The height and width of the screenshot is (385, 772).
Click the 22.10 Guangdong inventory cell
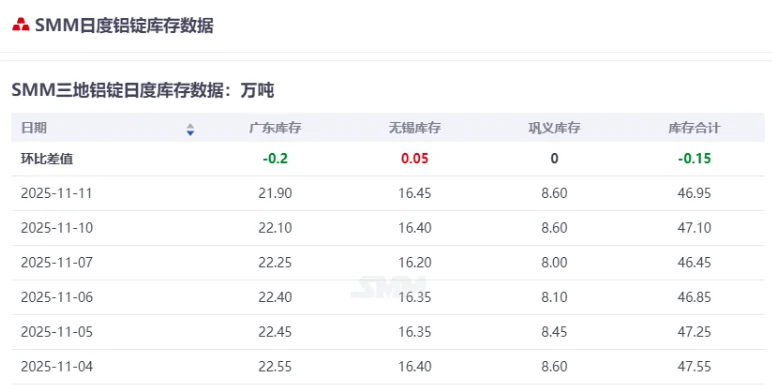[x=275, y=228]
